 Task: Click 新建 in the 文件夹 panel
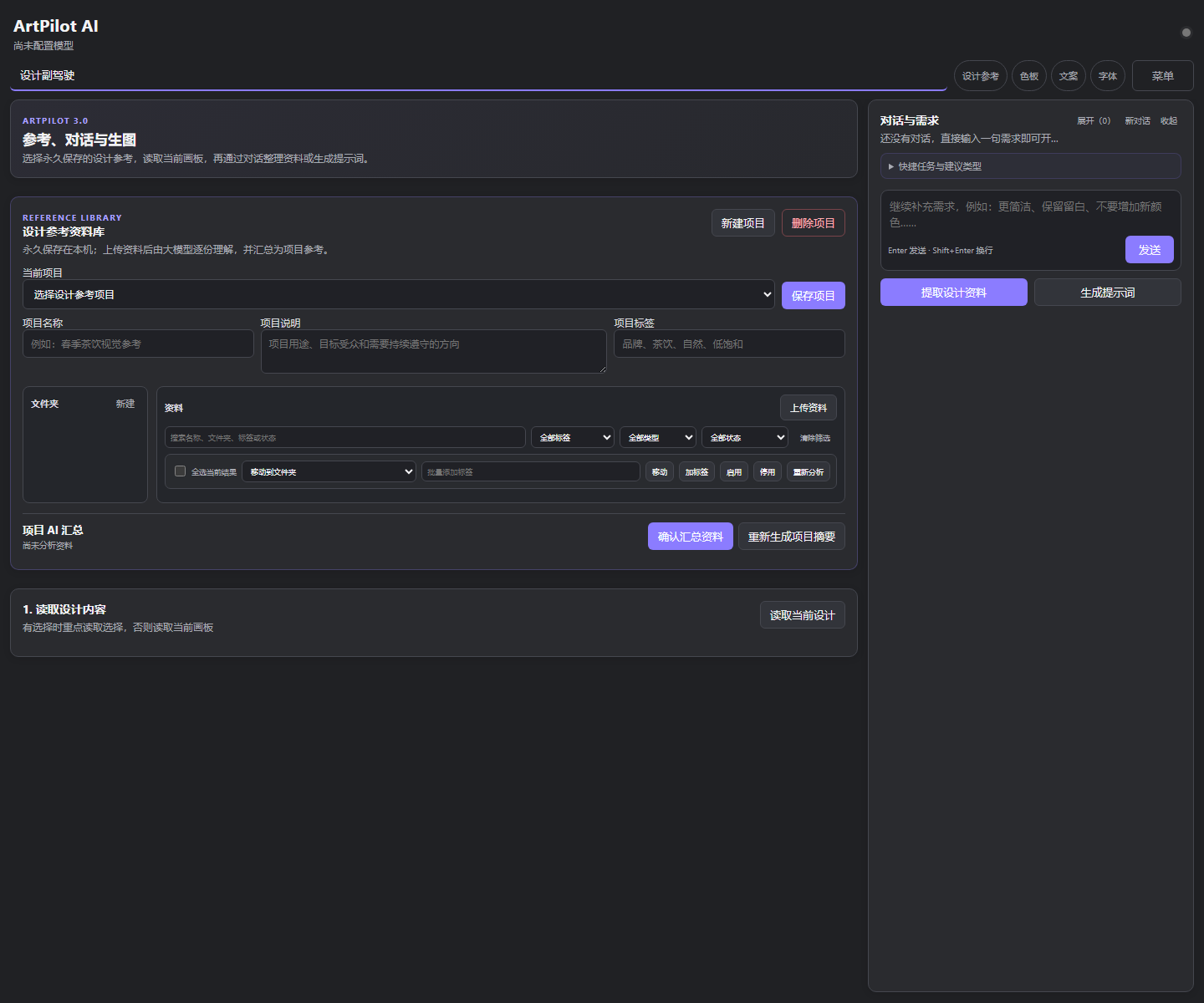coord(125,404)
